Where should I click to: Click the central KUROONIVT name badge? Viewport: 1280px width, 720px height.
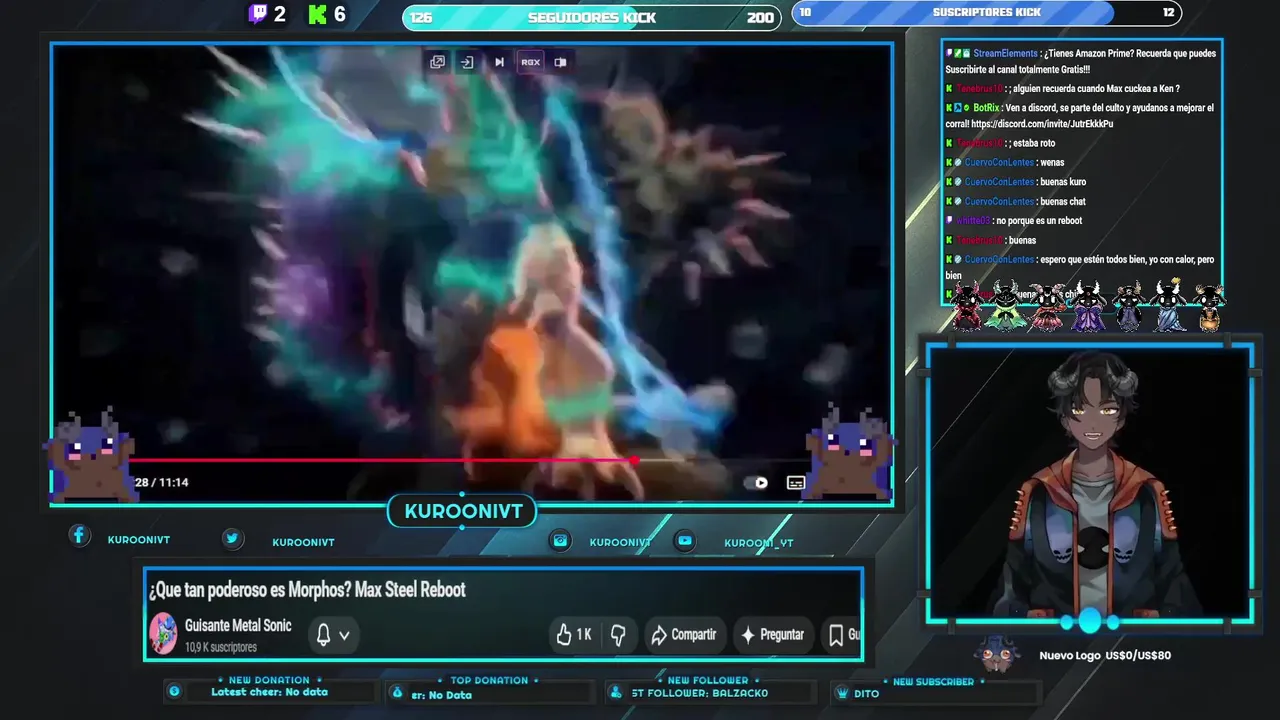pyautogui.click(x=463, y=512)
